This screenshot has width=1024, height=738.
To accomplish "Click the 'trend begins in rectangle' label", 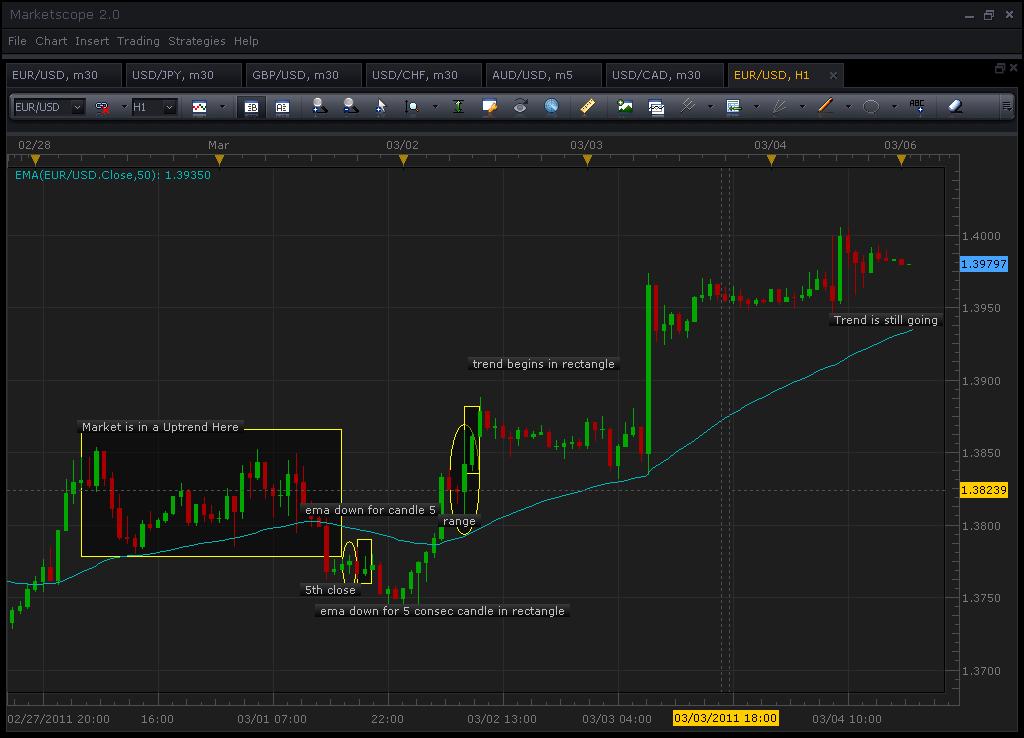I will tap(543, 364).
